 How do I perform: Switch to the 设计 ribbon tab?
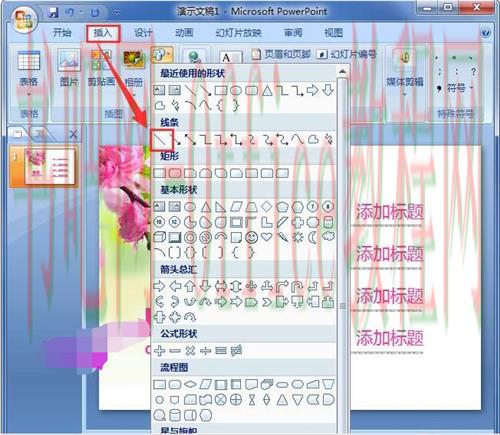[x=143, y=33]
